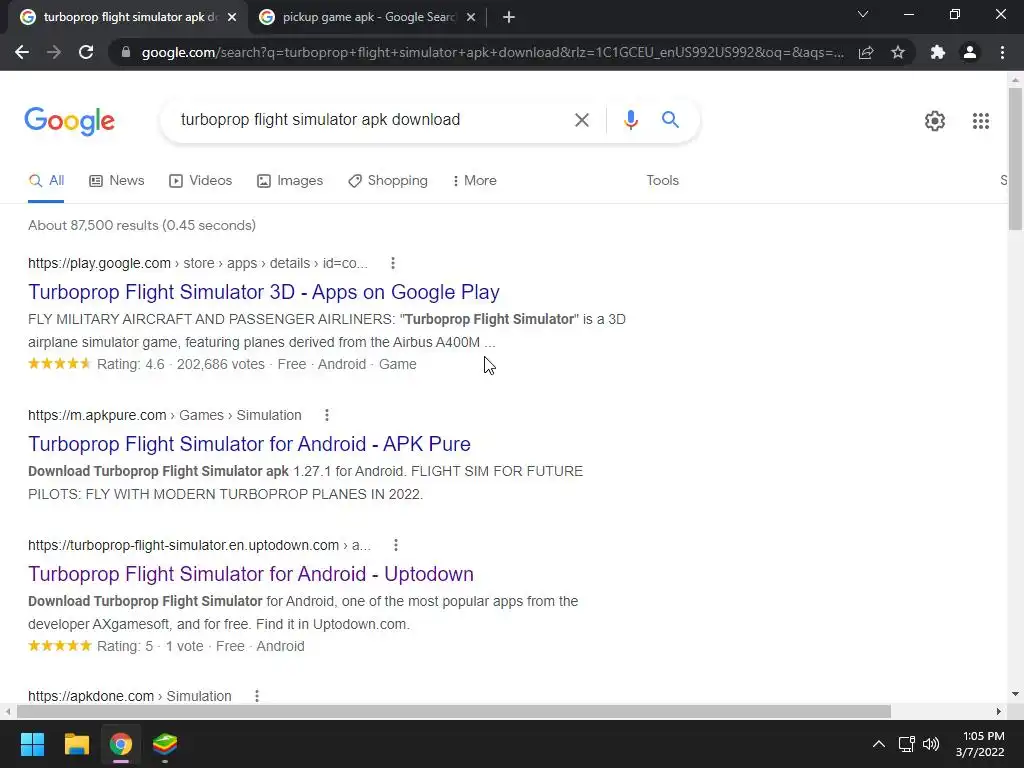Screen dimensions: 1024x768
Task: Select the All results tab
Action: click(x=46, y=181)
